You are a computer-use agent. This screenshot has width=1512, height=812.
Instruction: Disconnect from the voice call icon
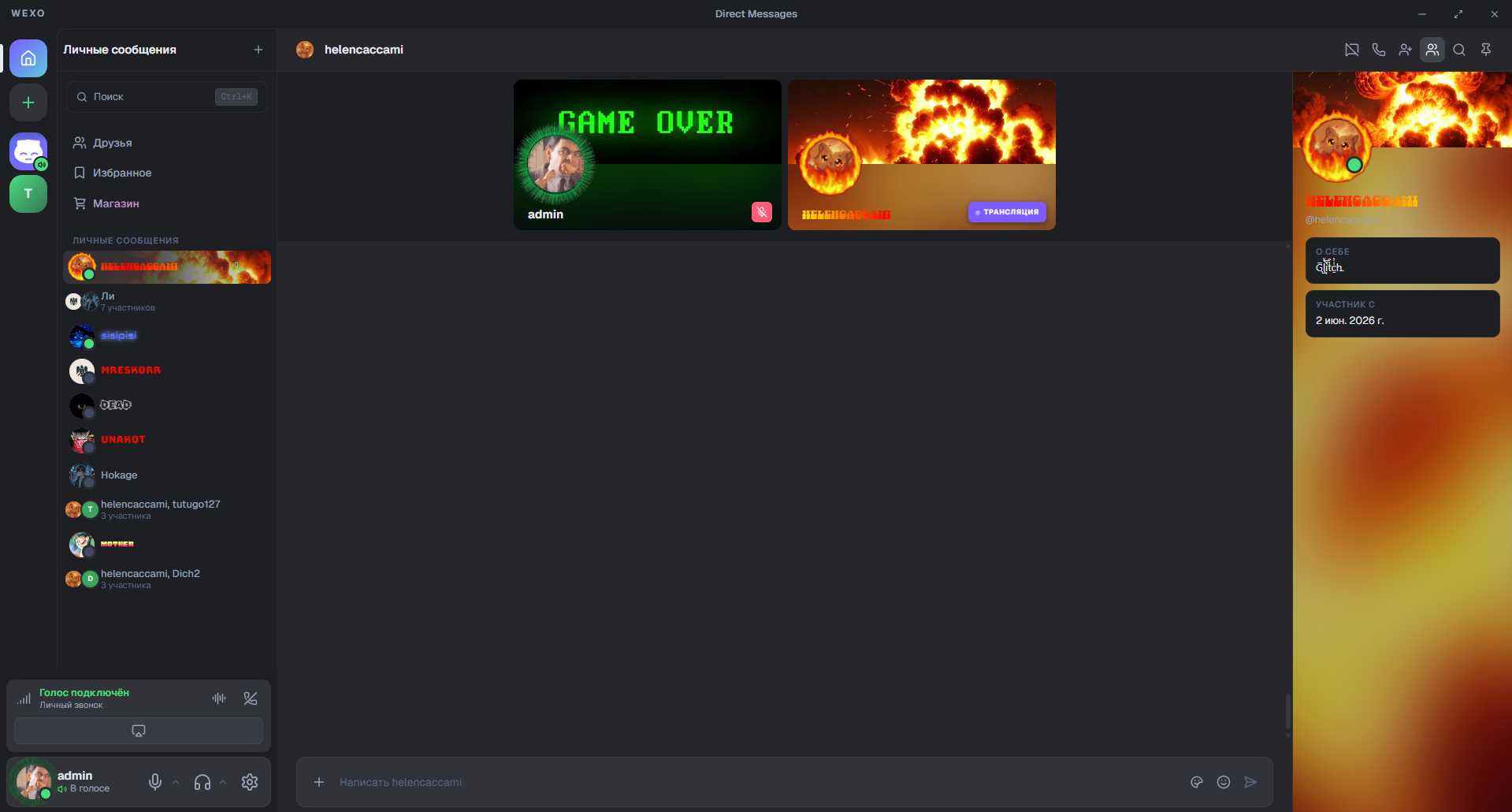(251, 698)
